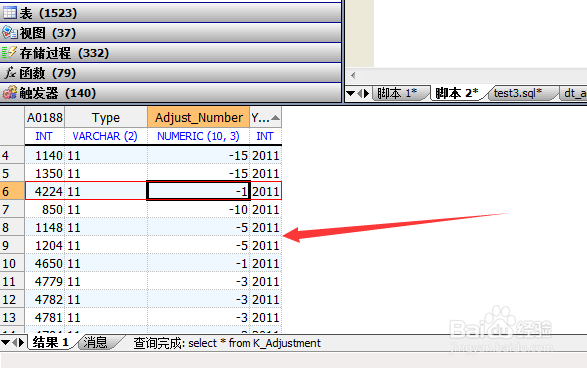The height and width of the screenshot is (368, 587).
Task: Click cell with A0188 value 850
Action: tap(45, 209)
